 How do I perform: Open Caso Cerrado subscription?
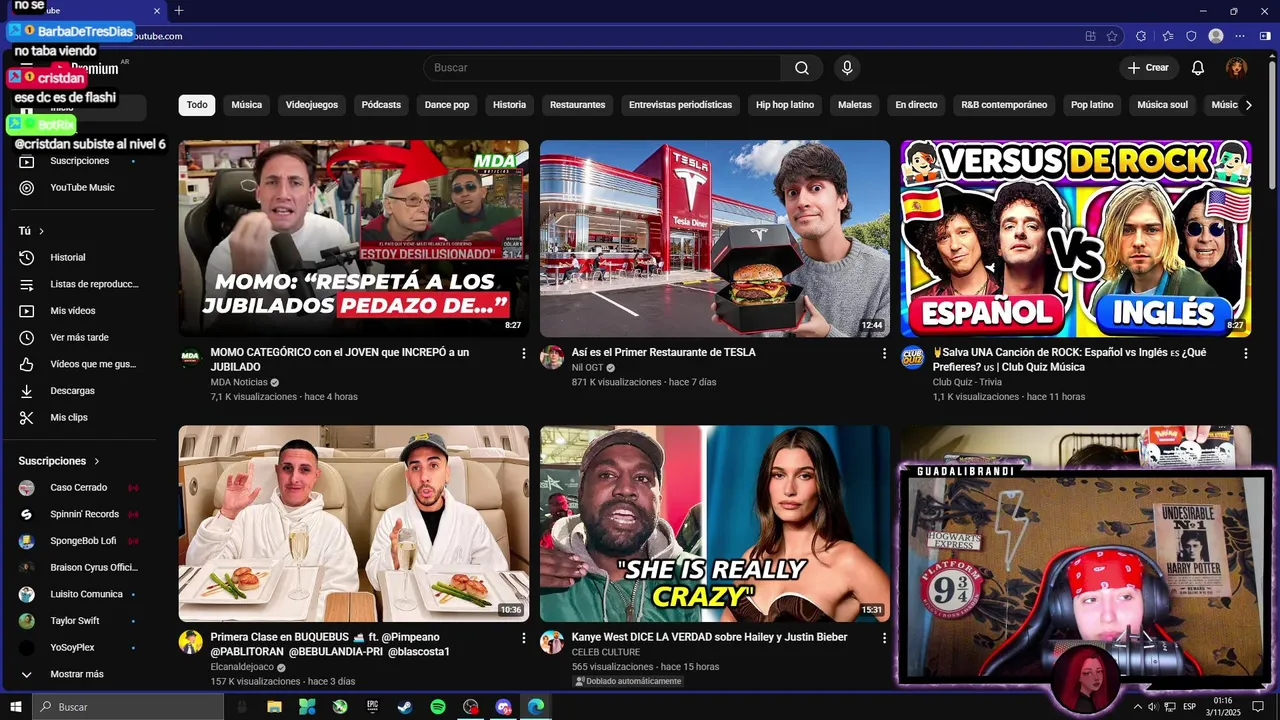tap(80, 488)
